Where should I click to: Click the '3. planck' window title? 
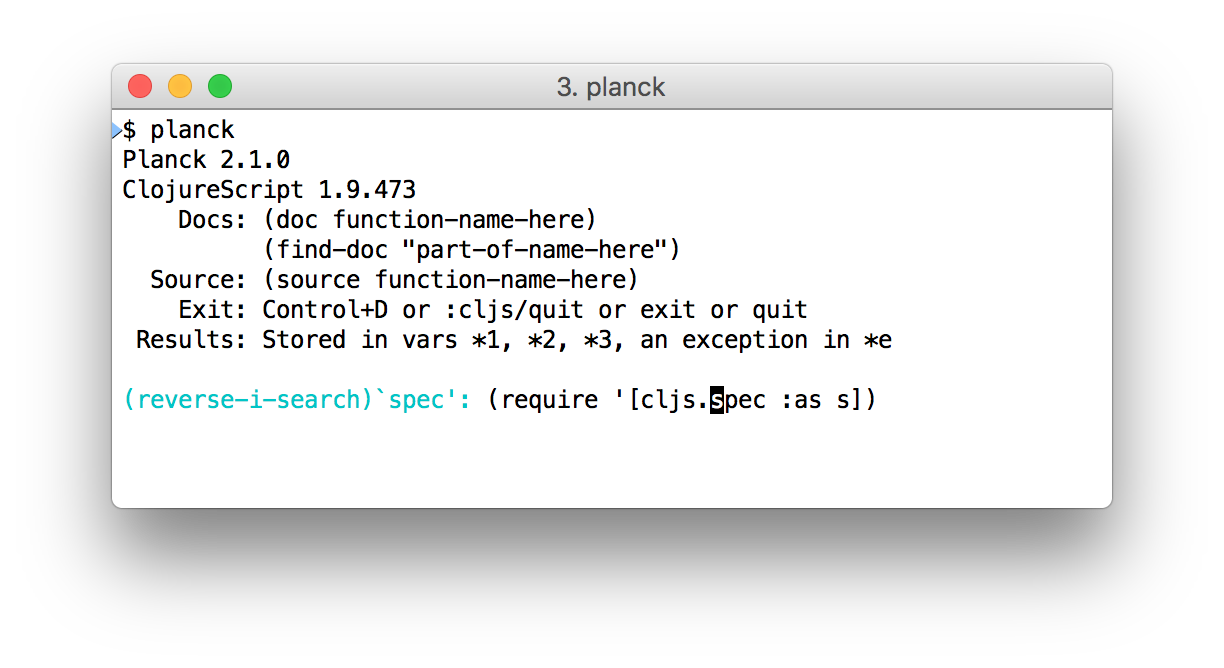[x=611, y=87]
